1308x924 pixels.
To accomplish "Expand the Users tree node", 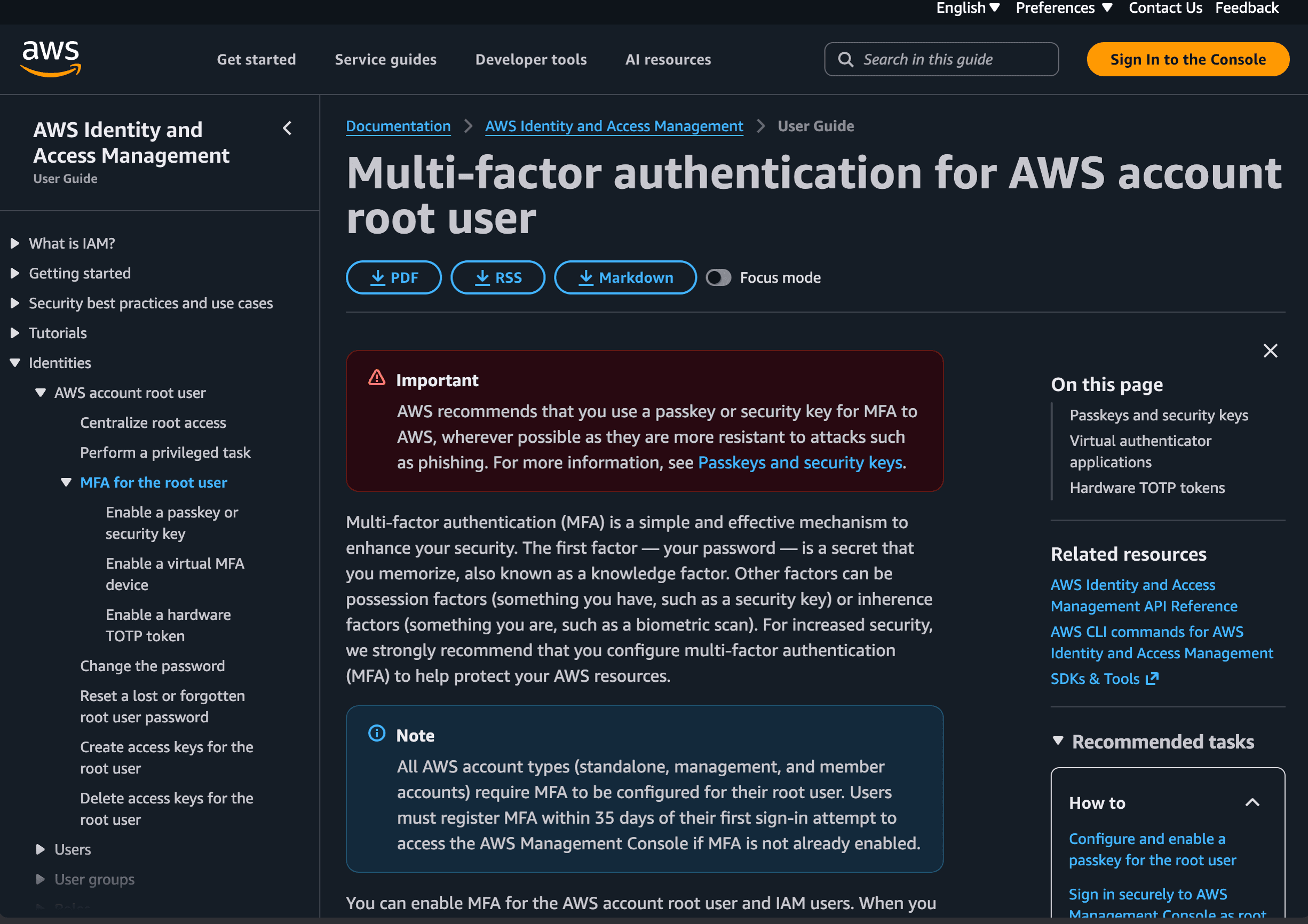I will (x=41, y=849).
